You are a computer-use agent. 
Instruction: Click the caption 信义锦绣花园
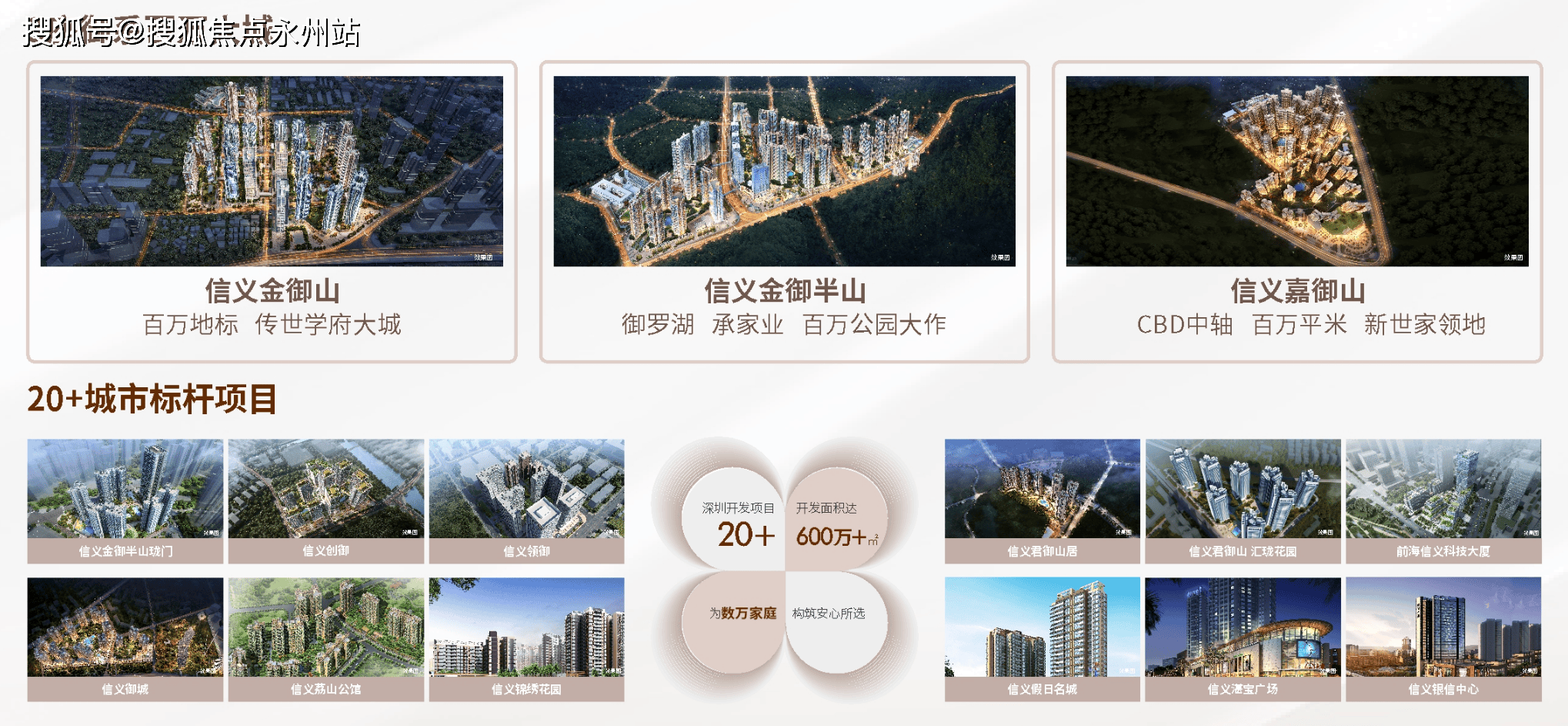pos(527,689)
